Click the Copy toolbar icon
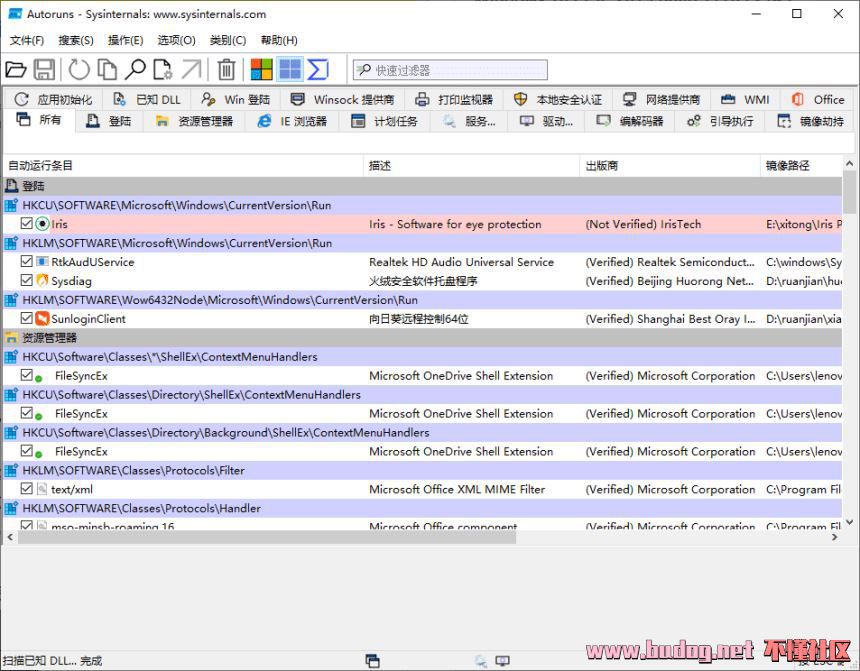Viewport: 860px width, 671px height. coord(106,69)
